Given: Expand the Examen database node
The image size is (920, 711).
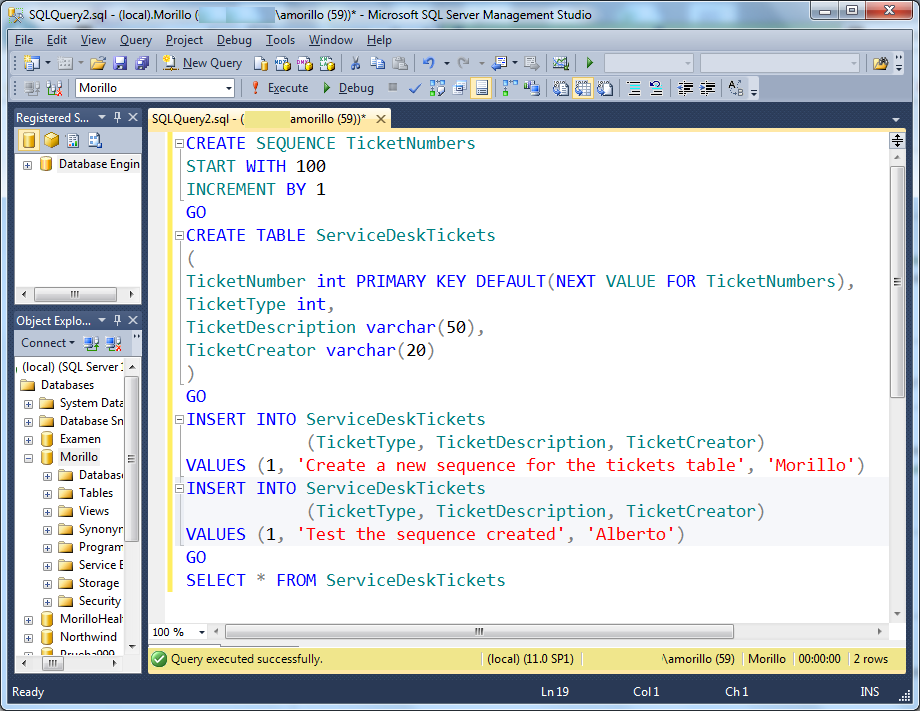Looking at the screenshot, I should point(28,440).
